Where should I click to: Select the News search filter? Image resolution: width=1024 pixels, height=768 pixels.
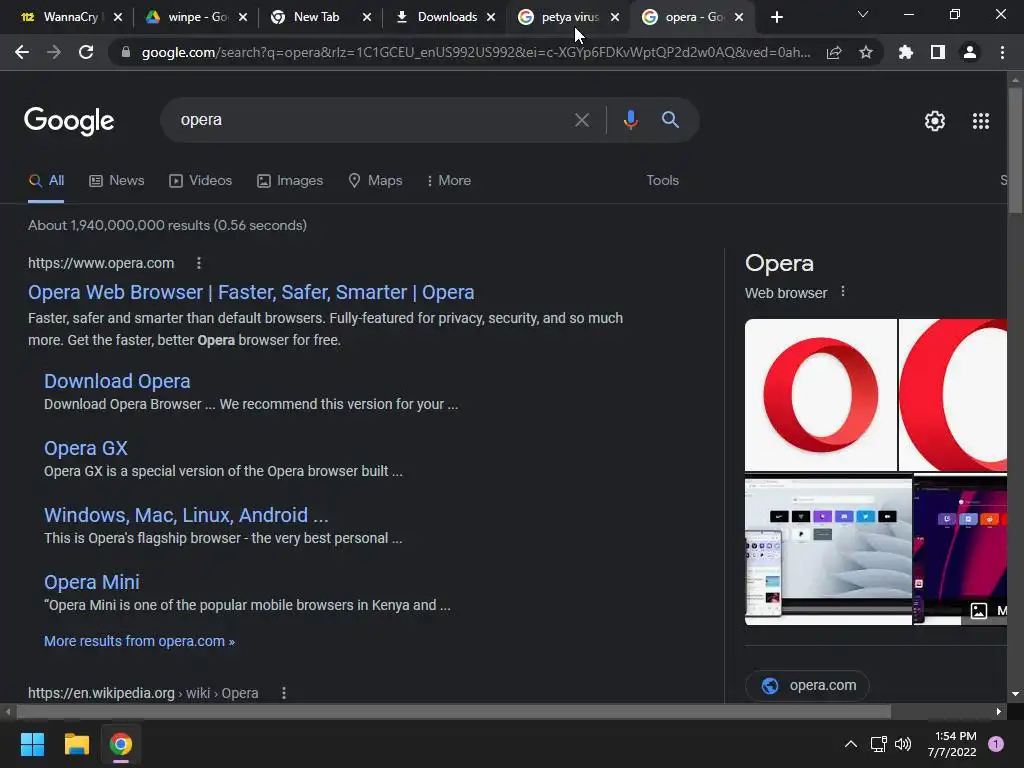(x=117, y=181)
